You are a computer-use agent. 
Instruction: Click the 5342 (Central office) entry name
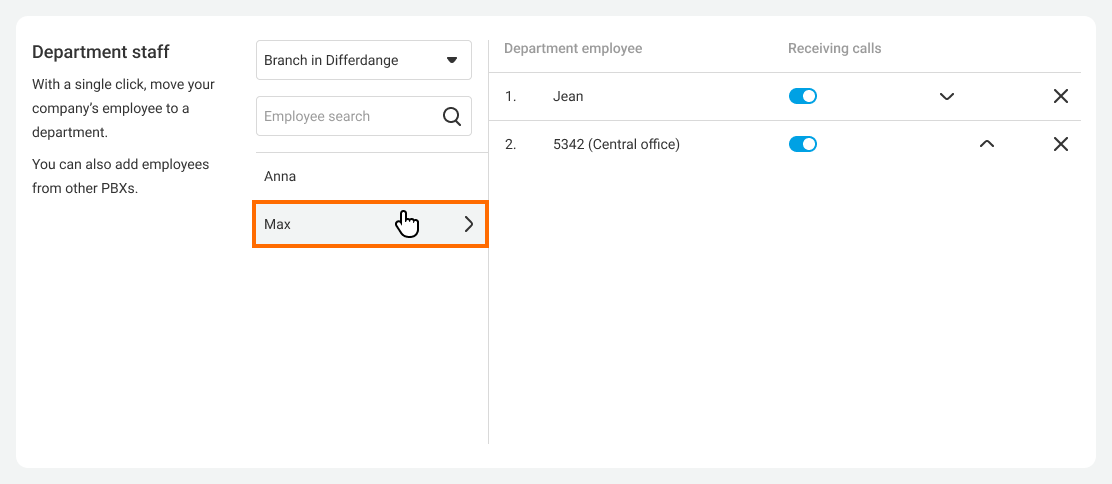point(616,144)
